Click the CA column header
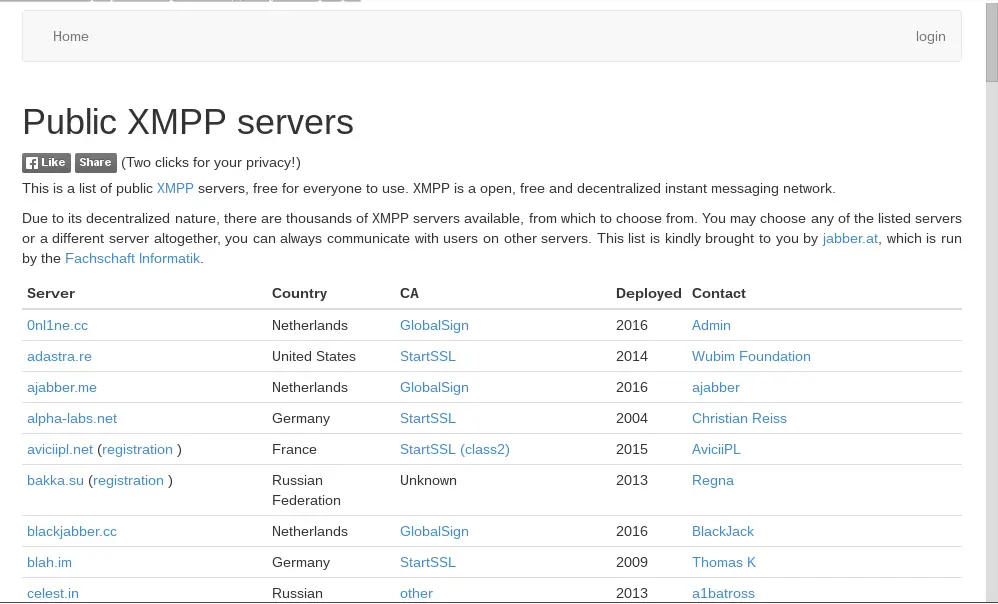This screenshot has height=604, width=998. click(409, 293)
